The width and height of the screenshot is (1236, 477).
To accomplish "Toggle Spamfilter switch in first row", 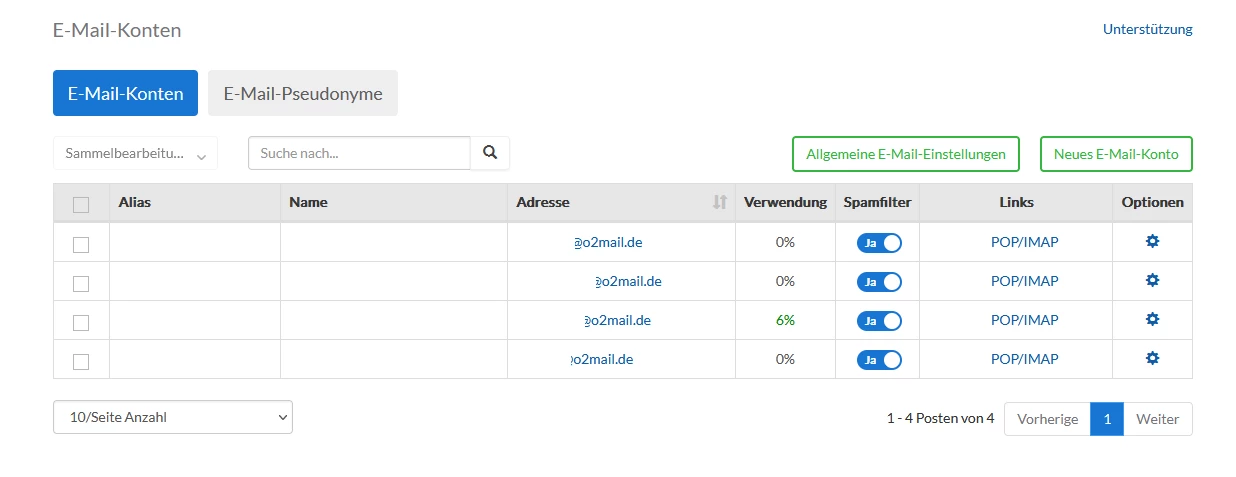I will click(x=879, y=242).
